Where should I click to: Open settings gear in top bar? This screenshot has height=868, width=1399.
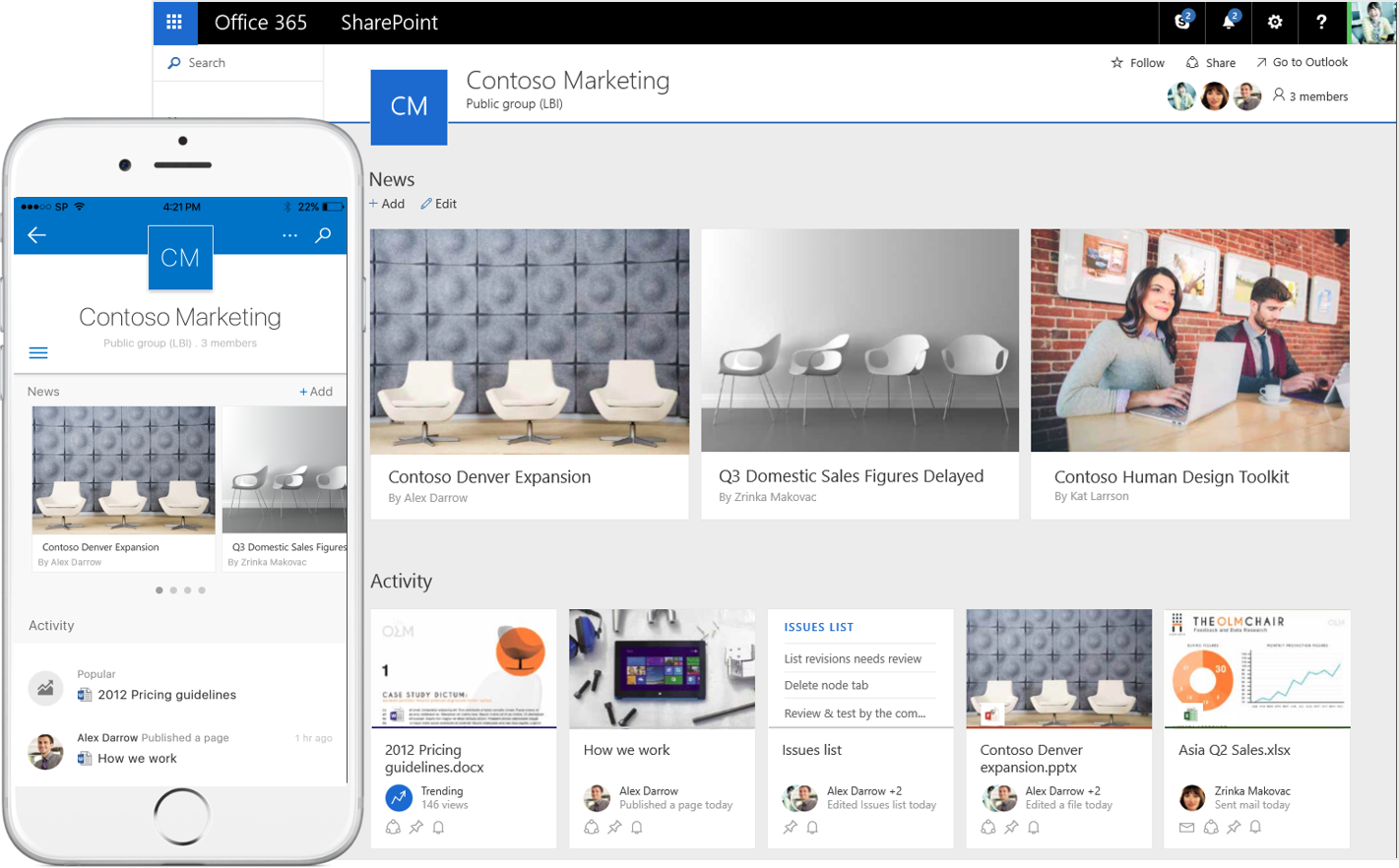(1275, 22)
